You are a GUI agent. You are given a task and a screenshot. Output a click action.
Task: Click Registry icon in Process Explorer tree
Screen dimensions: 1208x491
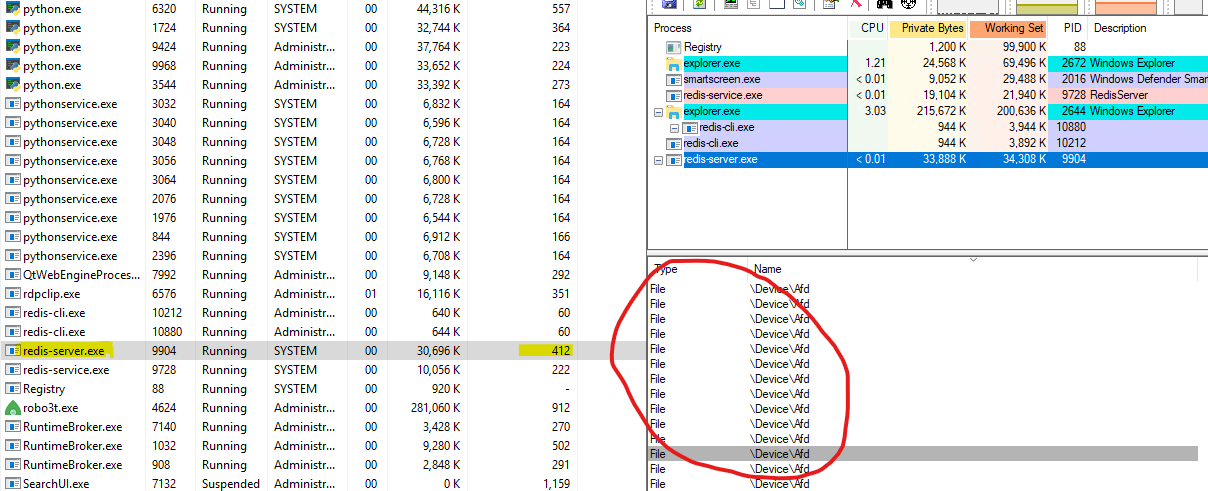(674, 47)
